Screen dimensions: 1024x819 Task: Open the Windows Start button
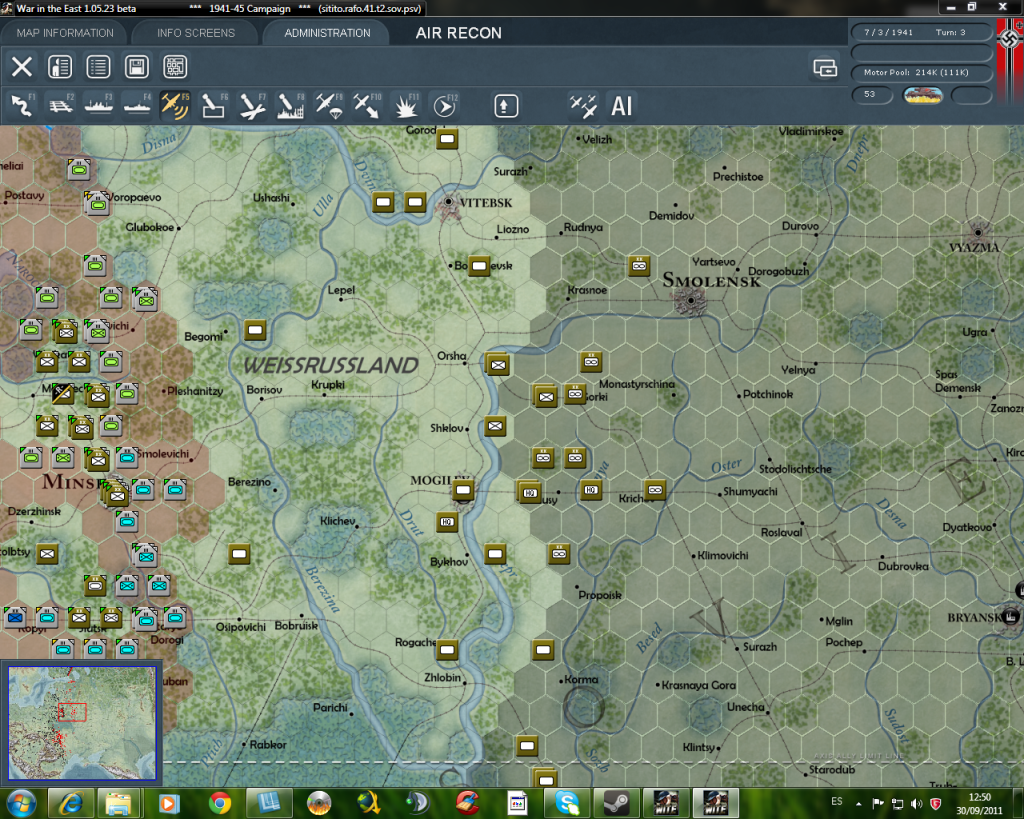click(x=22, y=803)
